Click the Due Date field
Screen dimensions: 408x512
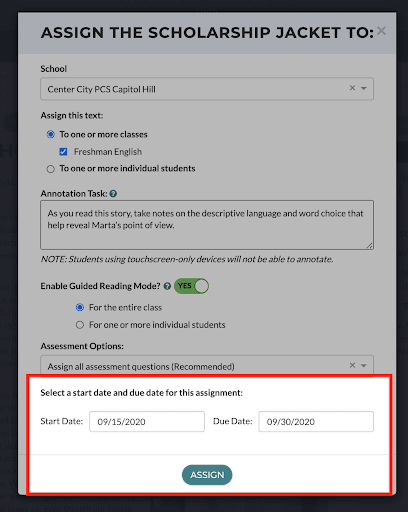point(316,422)
